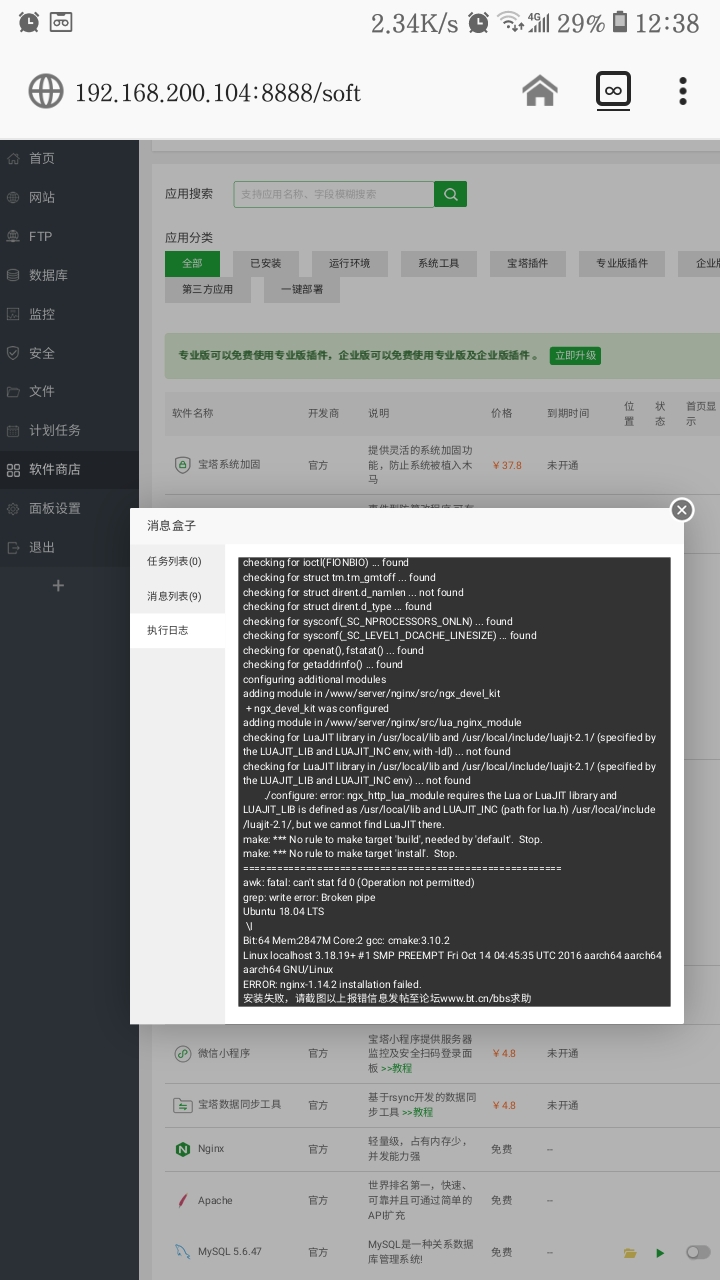Tap the globe icon beside the URL

click(46, 92)
